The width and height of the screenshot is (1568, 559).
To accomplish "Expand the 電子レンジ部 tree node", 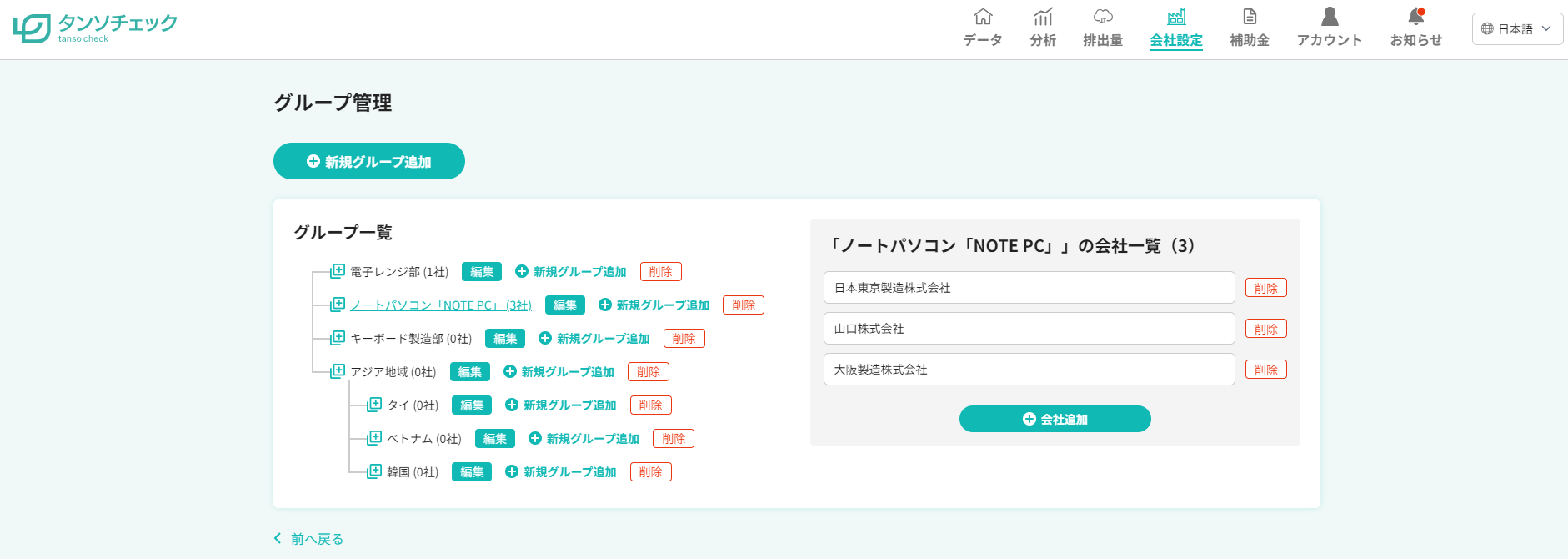I will [x=338, y=271].
